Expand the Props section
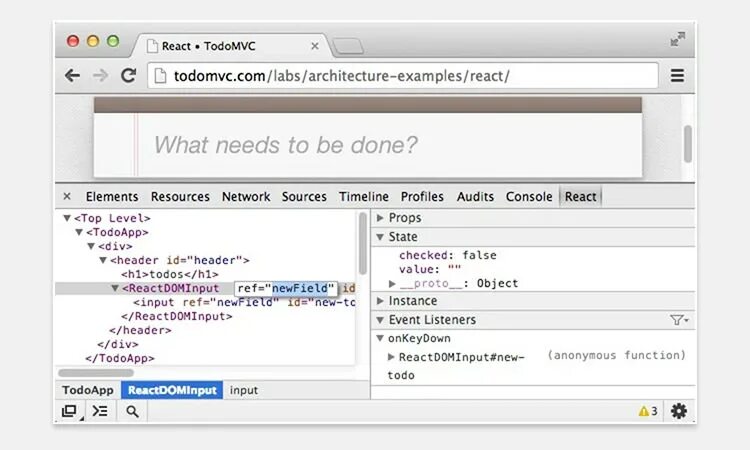Viewport: 750px width, 450px height. [381, 218]
